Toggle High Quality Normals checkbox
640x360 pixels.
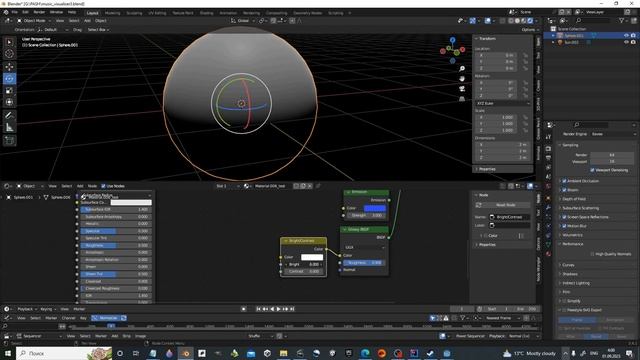pyautogui.click(x=592, y=254)
